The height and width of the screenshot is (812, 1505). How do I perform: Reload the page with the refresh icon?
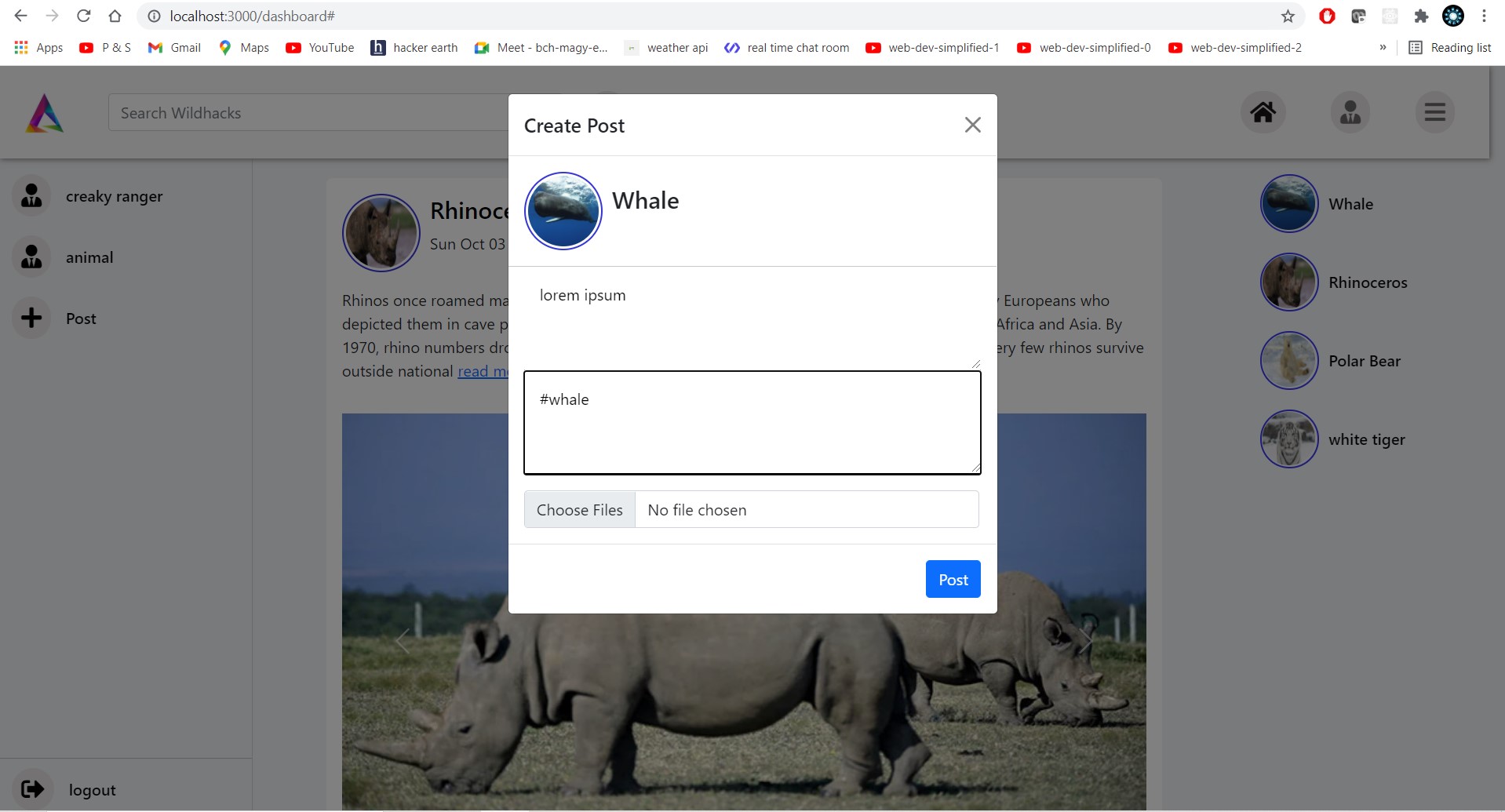(x=83, y=16)
